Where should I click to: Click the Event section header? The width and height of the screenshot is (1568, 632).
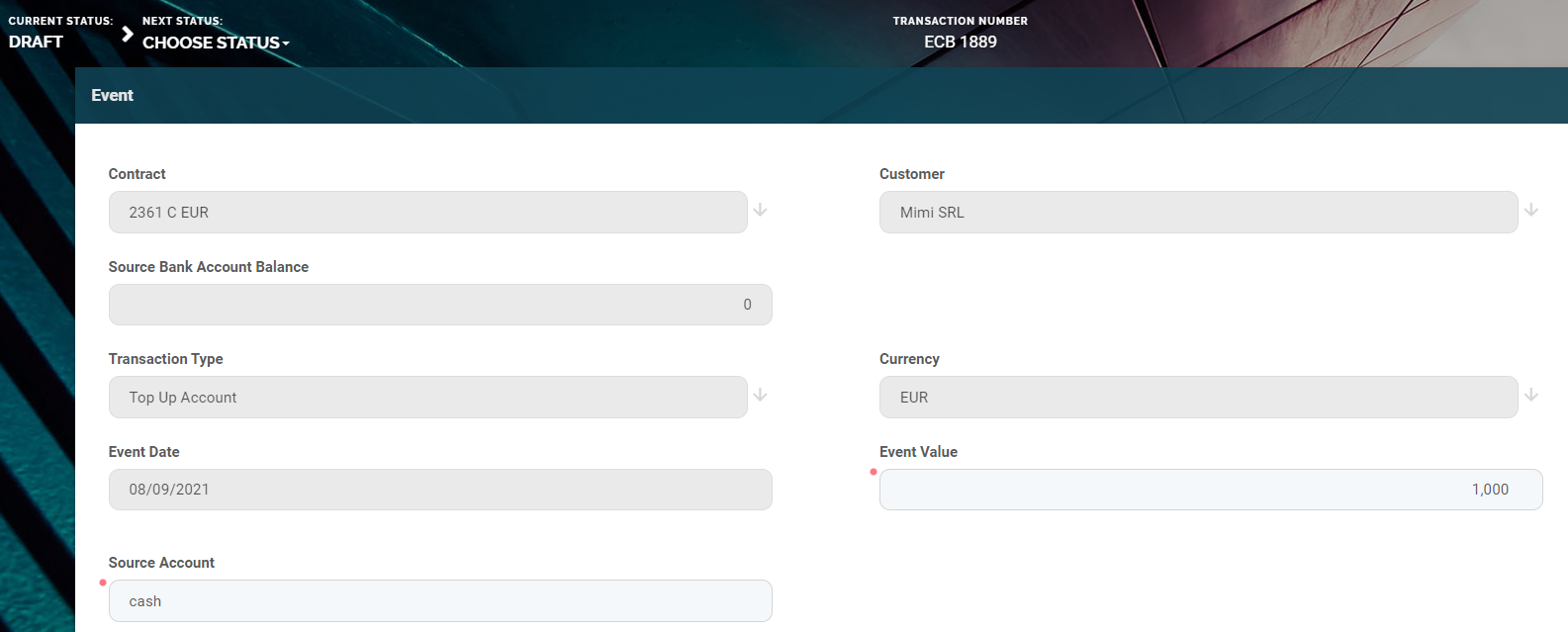(x=112, y=95)
